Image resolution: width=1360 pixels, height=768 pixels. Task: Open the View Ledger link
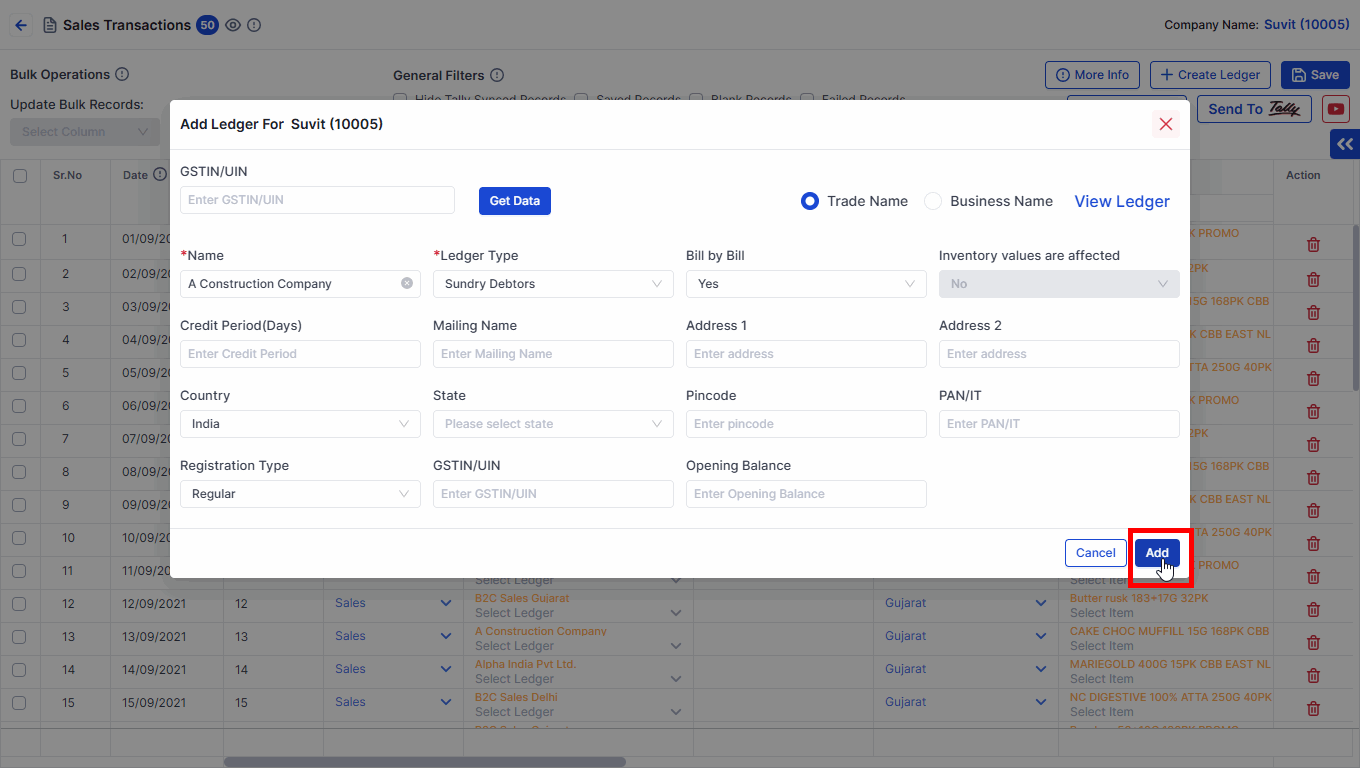1122,201
